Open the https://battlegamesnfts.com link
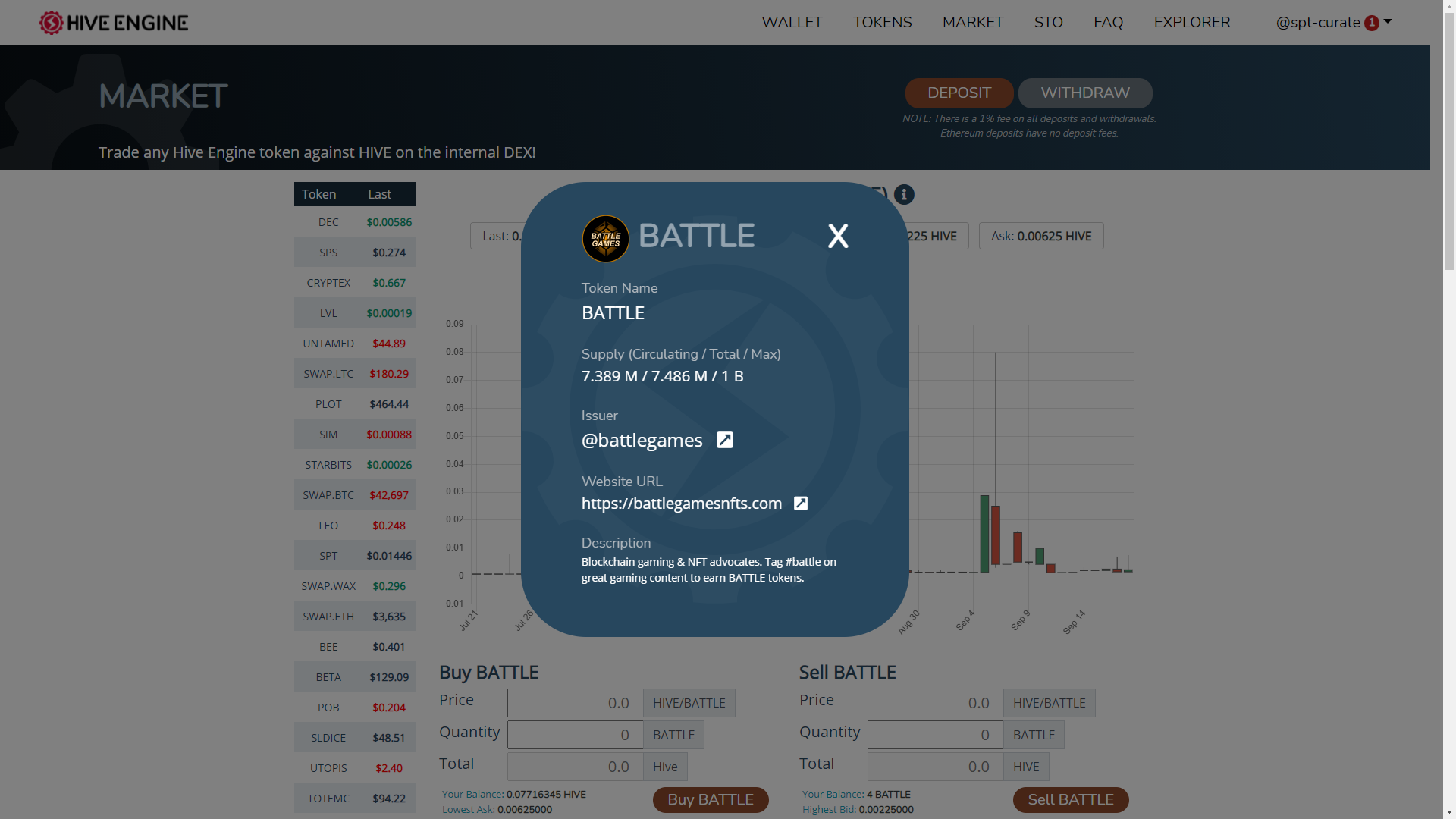1456x819 pixels. click(682, 504)
